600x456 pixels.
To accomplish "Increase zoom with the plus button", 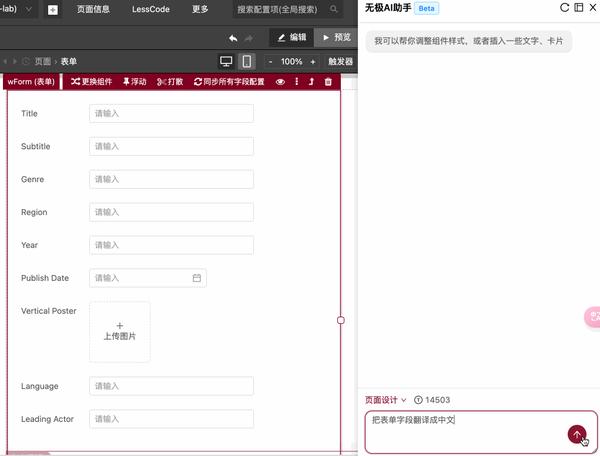I will coord(313,62).
